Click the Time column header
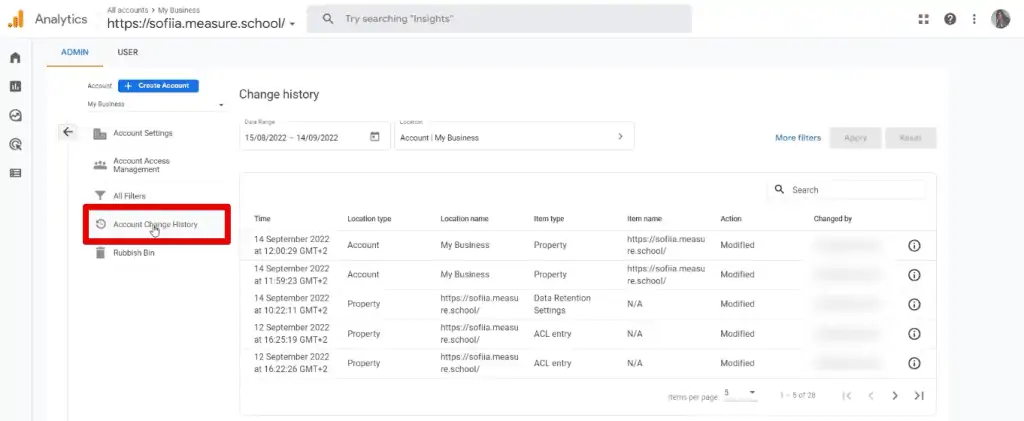Viewport: 1024px width, 421px height. [262, 219]
